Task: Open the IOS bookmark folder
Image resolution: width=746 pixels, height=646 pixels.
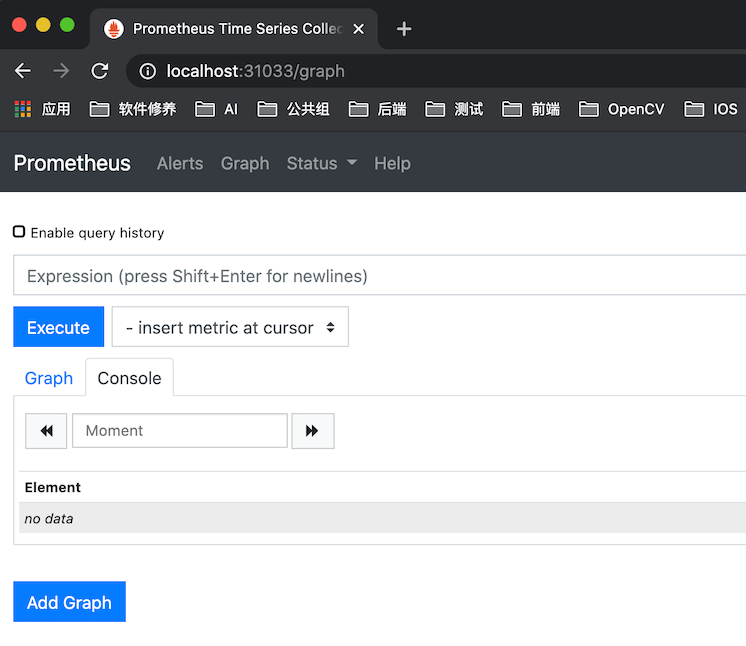Action: tap(711, 109)
